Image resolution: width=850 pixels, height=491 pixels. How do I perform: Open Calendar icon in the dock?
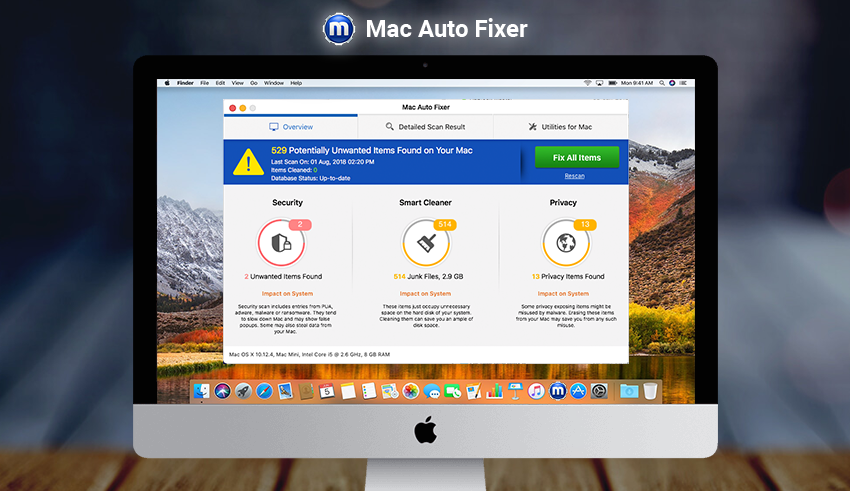[327, 391]
